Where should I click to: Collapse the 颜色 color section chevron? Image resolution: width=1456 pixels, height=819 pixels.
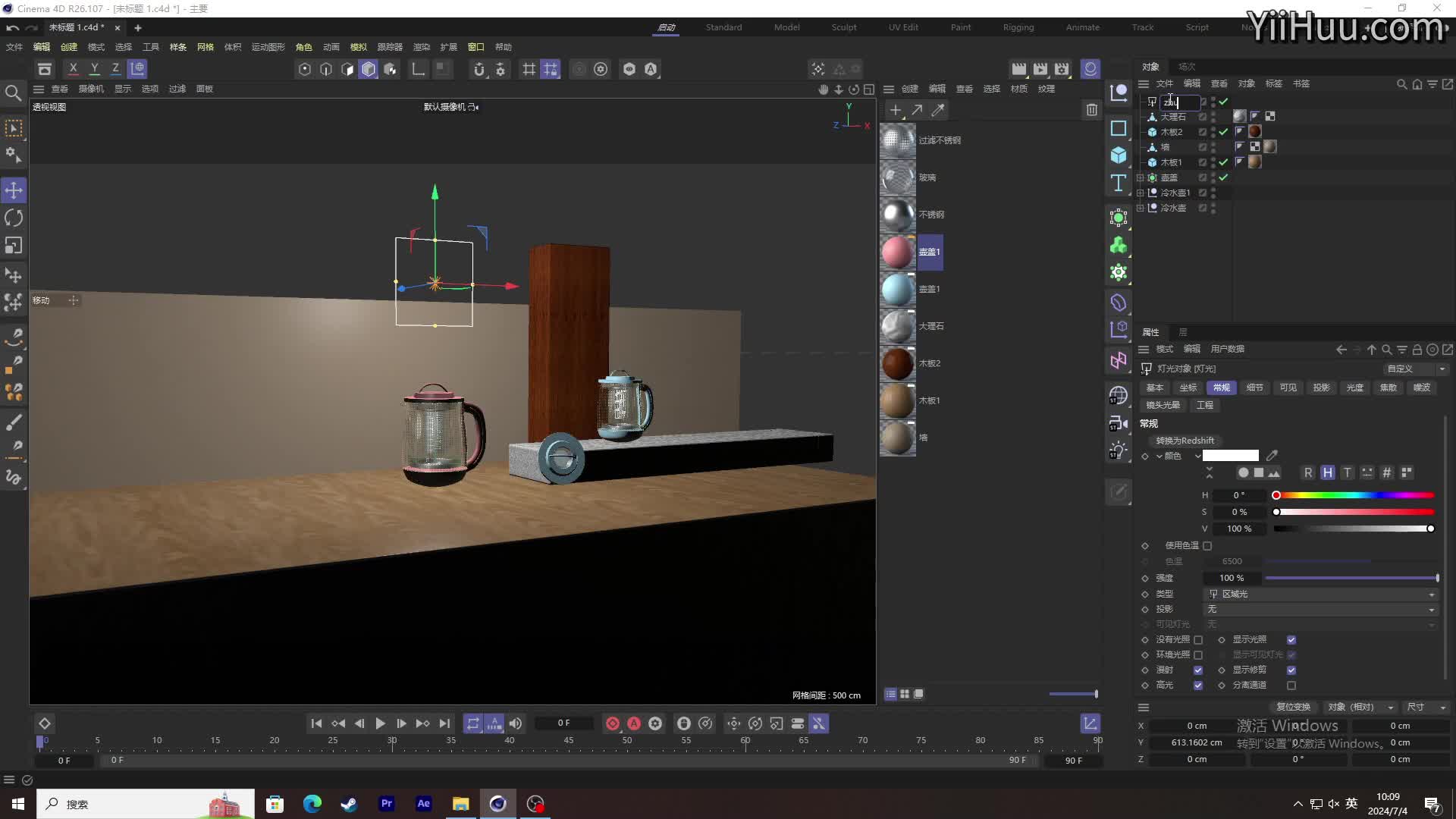pyautogui.click(x=1159, y=456)
